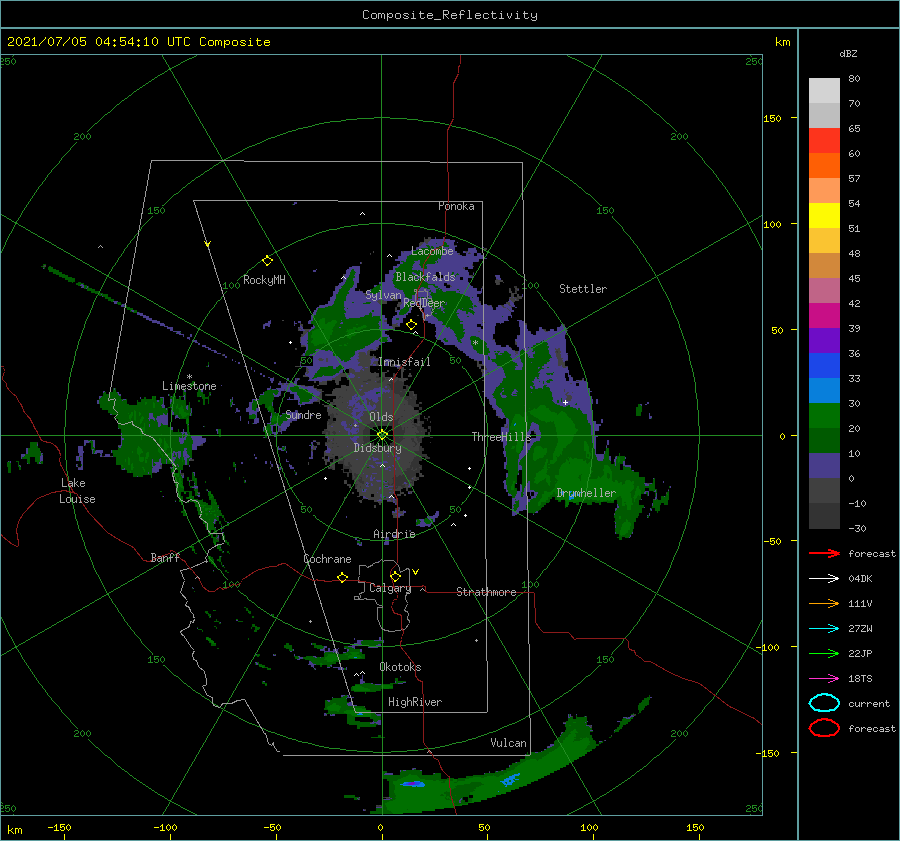This screenshot has height=841, width=900.
Task: Click the yellow diamond marker inside Calgary
Action: click(395, 576)
